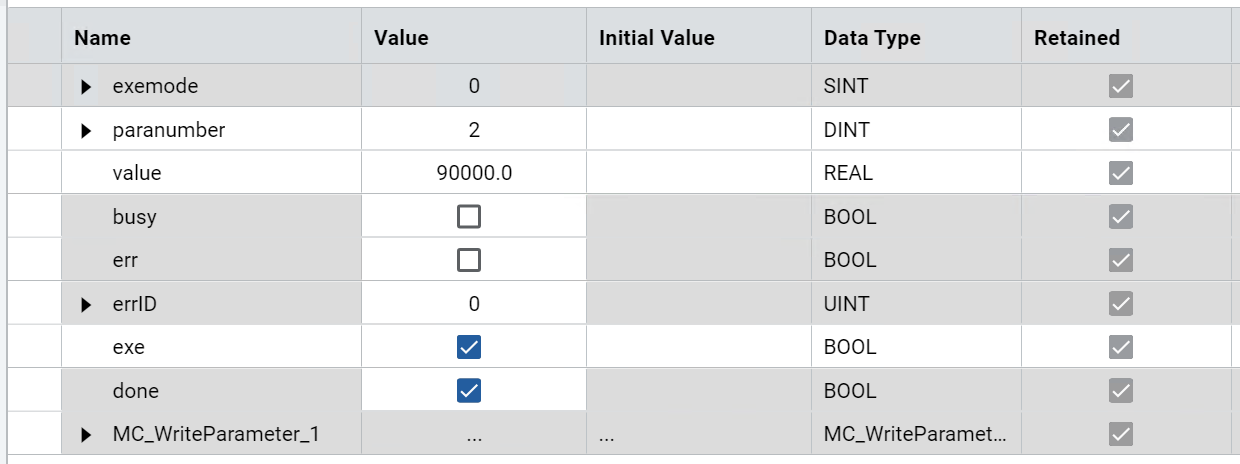Toggle Retained checkbox for value row

[x=1120, y=173]
